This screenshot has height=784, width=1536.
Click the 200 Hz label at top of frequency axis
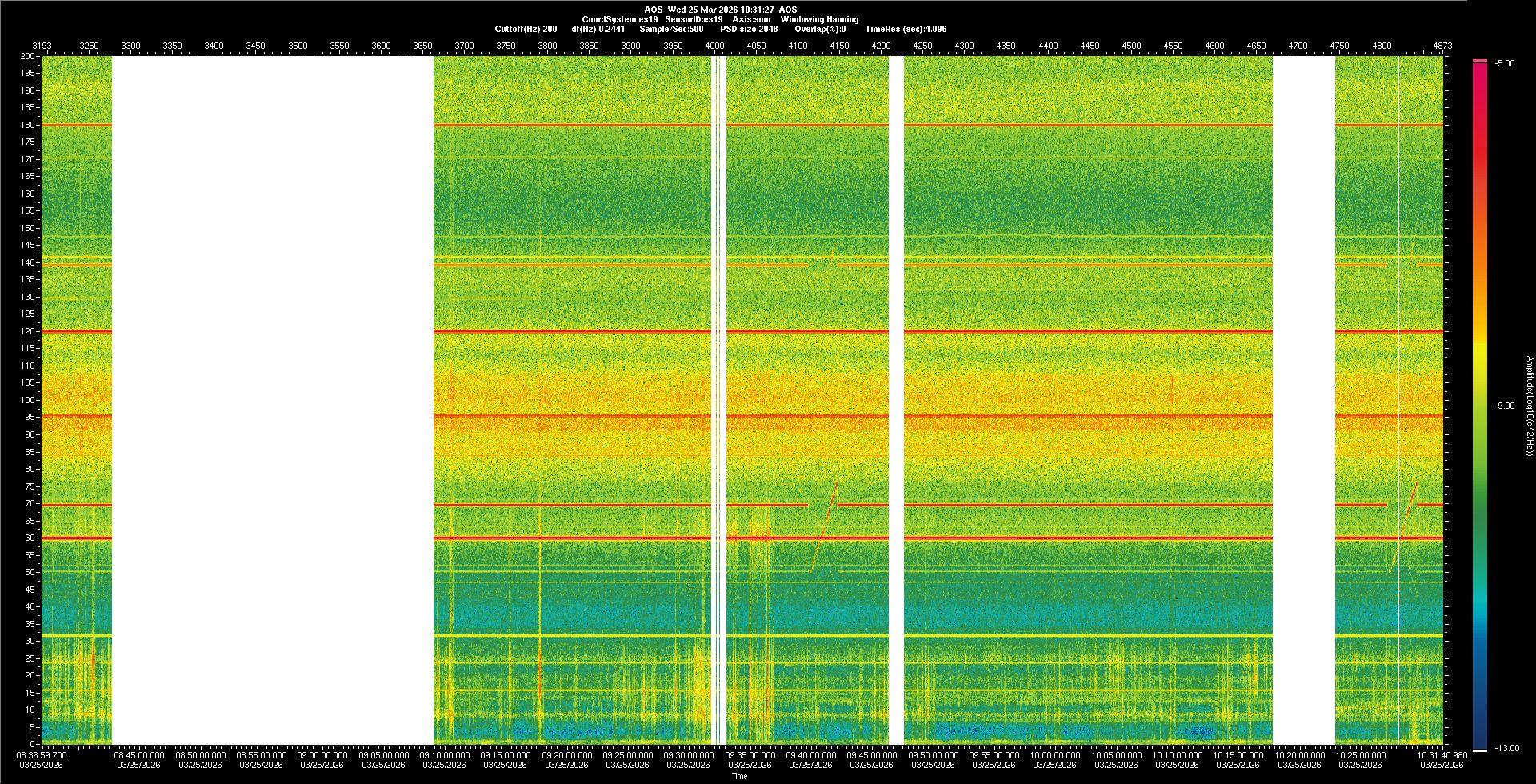coord(28,56)
